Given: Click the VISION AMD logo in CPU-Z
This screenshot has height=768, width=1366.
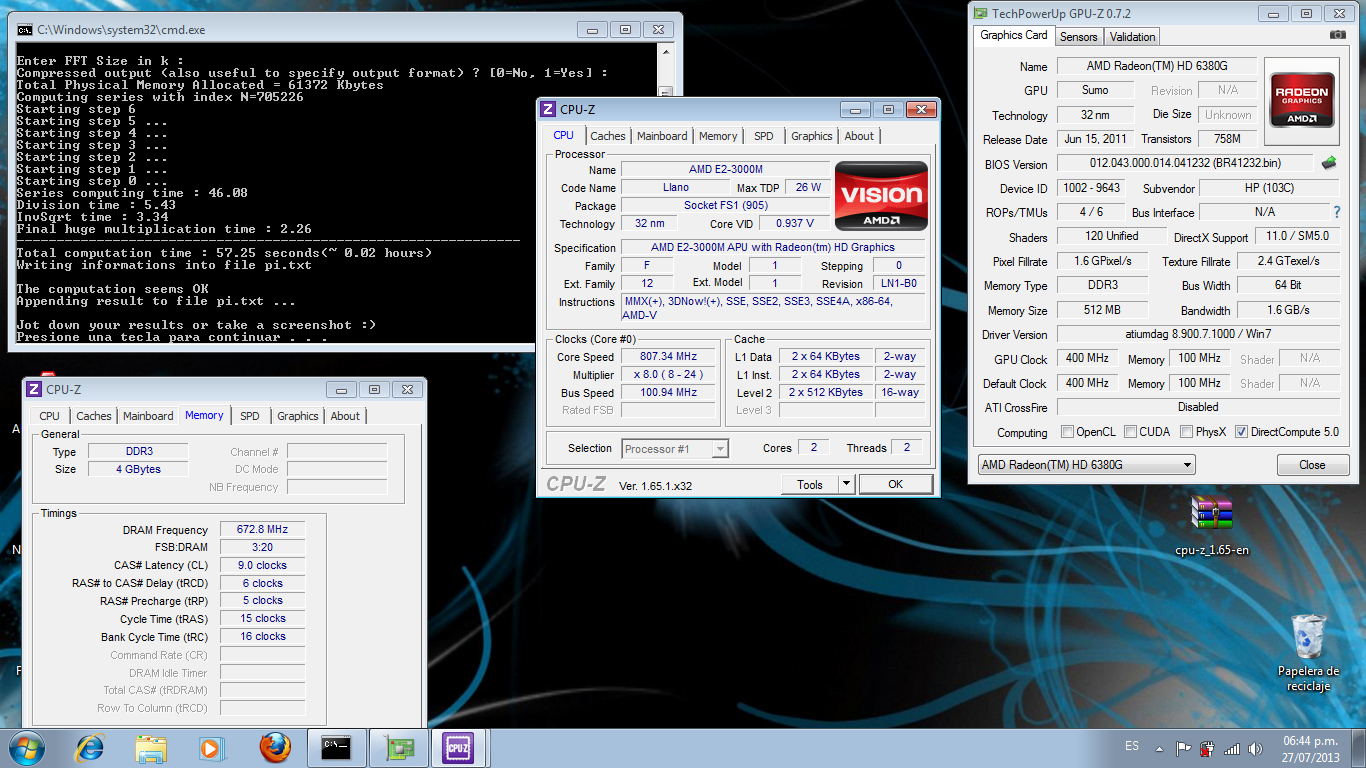Looking at the screenshot, I should (881, 196).
